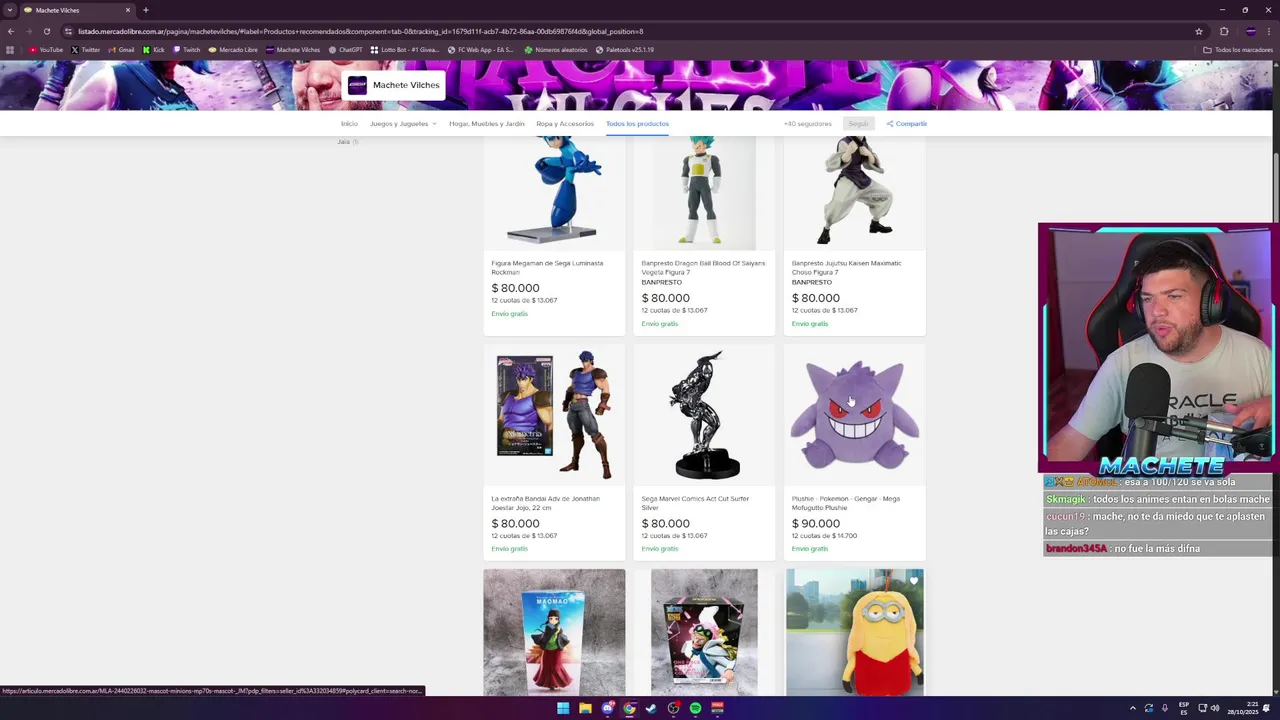This screenshot has width=1280, height=720.
Task: Open the Machete Vilches bookmark in bookmarks bar
Action: 293,50
